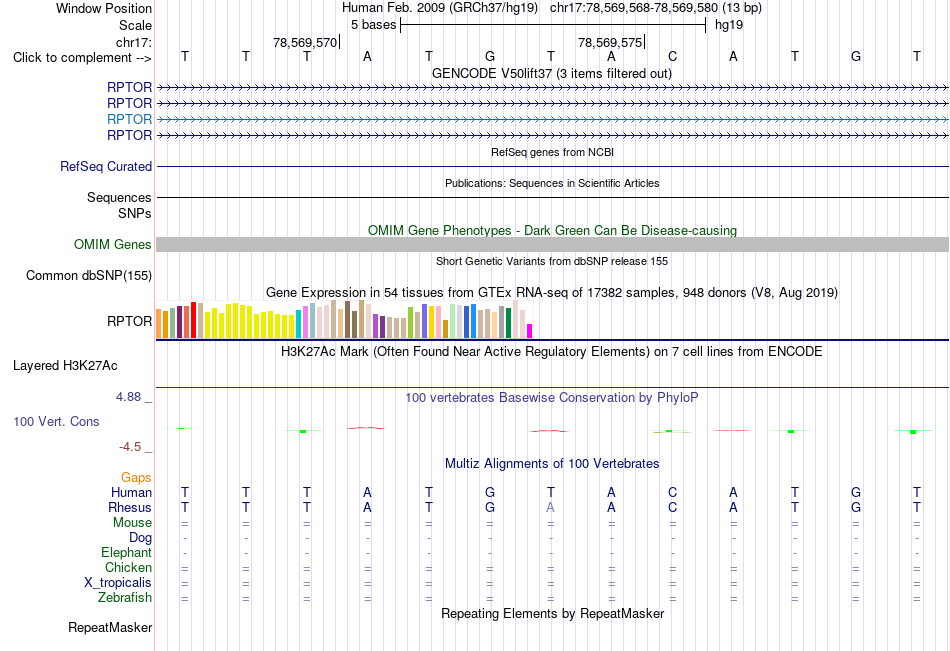Select the Rhesus species row label
The height and width of the screenshot is (651, 950).
coord(130,507)
